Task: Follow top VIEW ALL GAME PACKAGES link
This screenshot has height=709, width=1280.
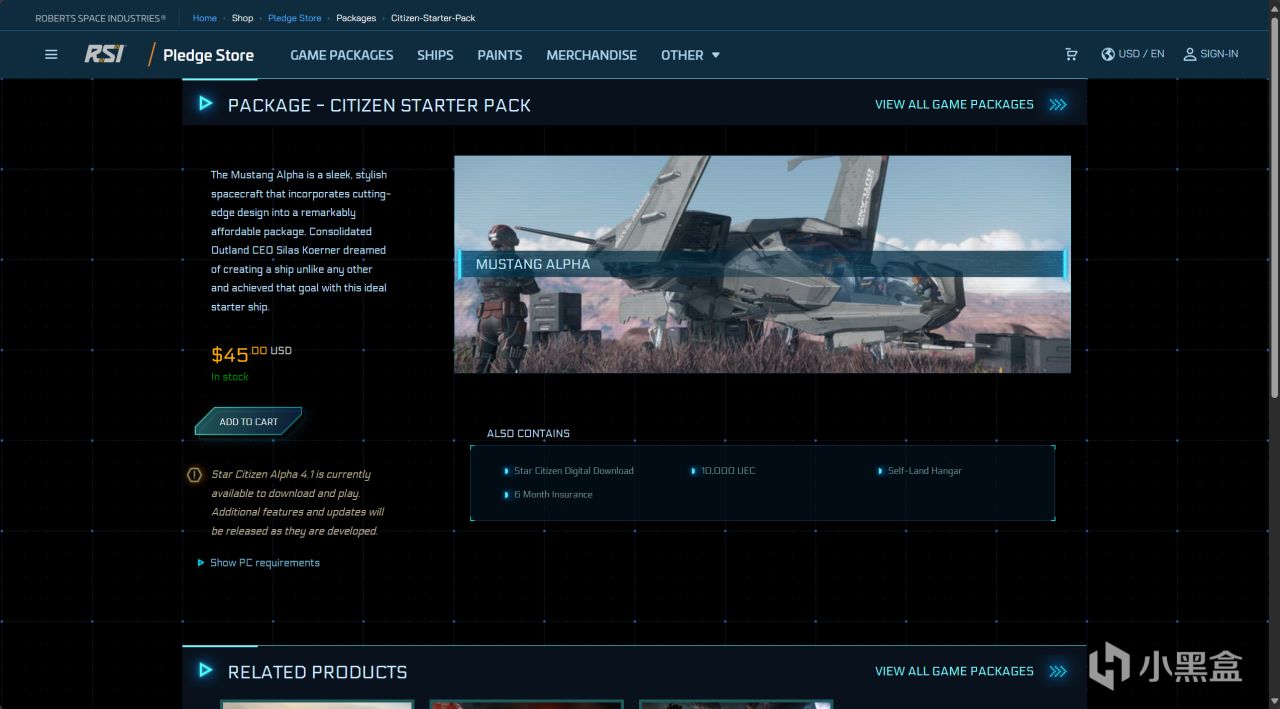Action: pyautogui.click(x=954, y=104)
